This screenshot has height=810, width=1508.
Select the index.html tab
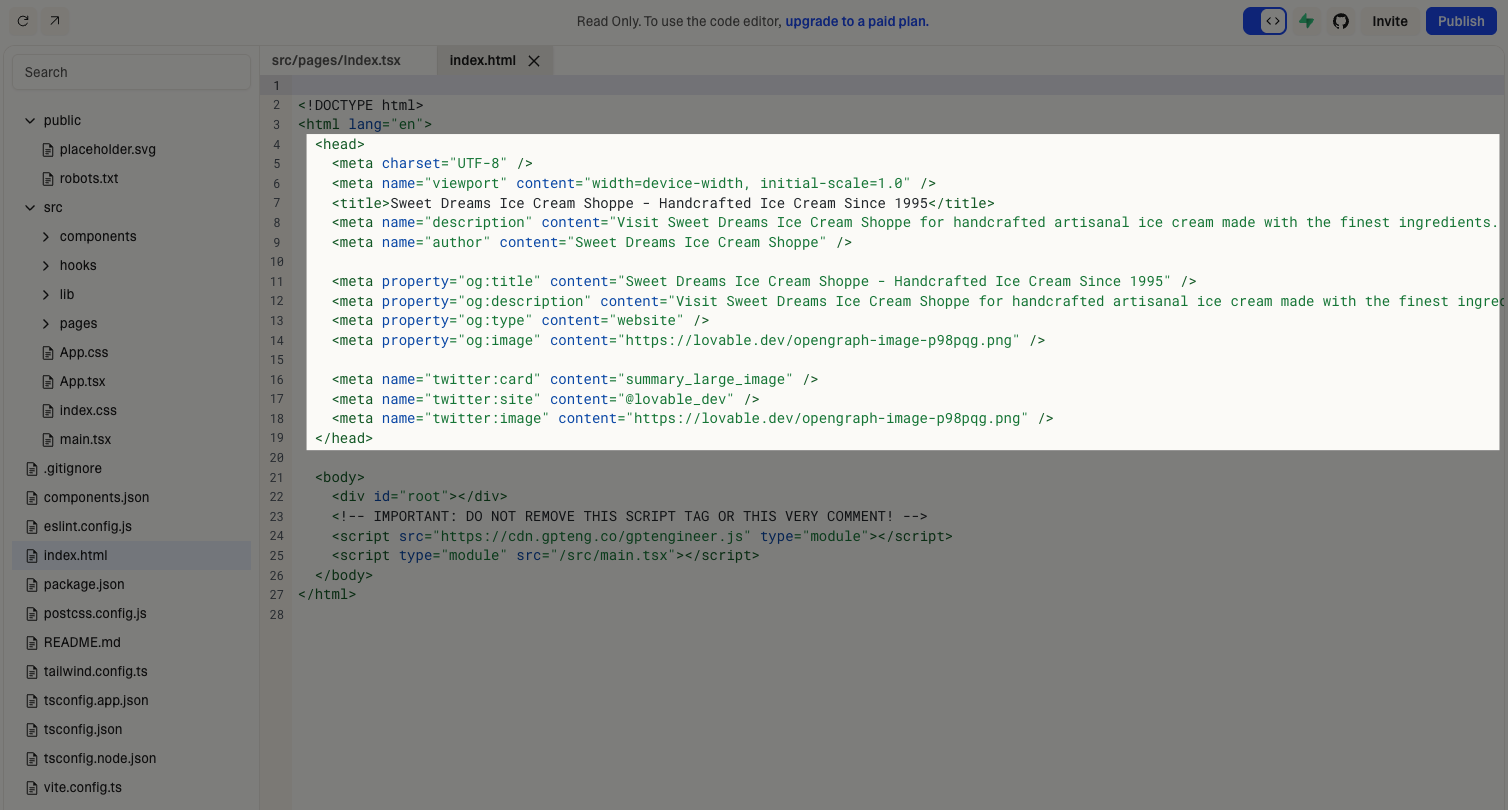coord(485,59)
